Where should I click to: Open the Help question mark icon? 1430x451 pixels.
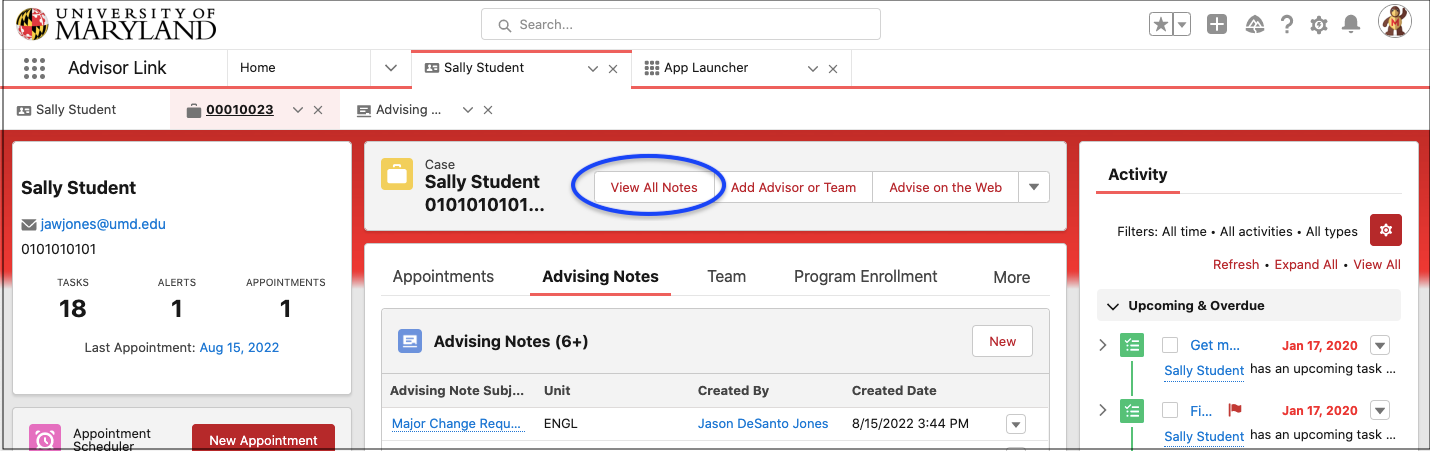coord(1288,25)
